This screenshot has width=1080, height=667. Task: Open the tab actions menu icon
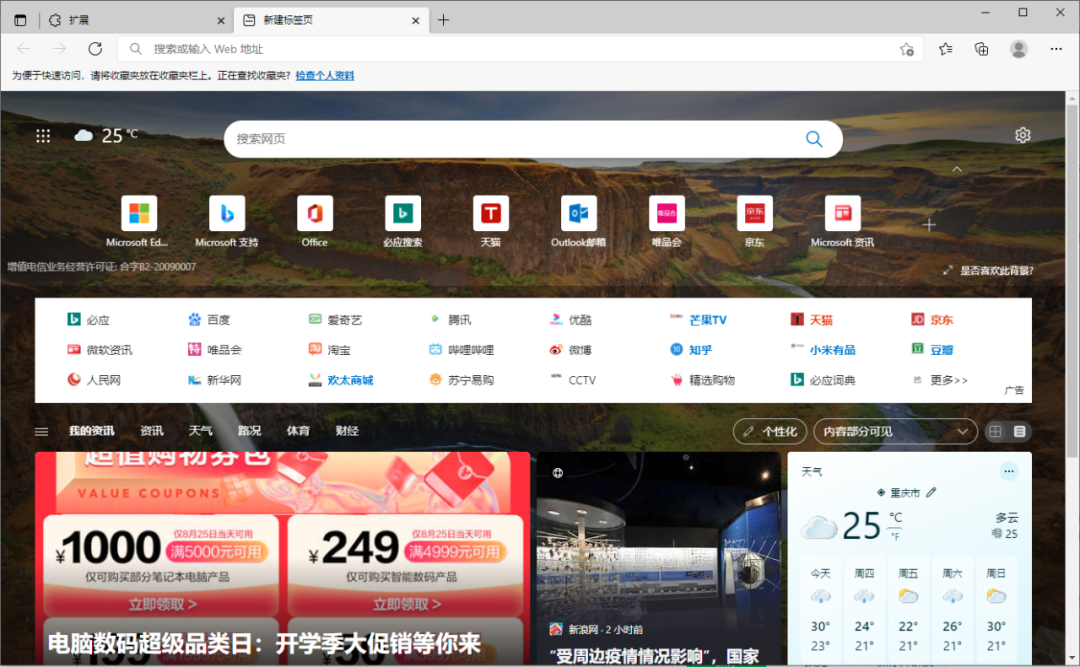tap(20, 20)
